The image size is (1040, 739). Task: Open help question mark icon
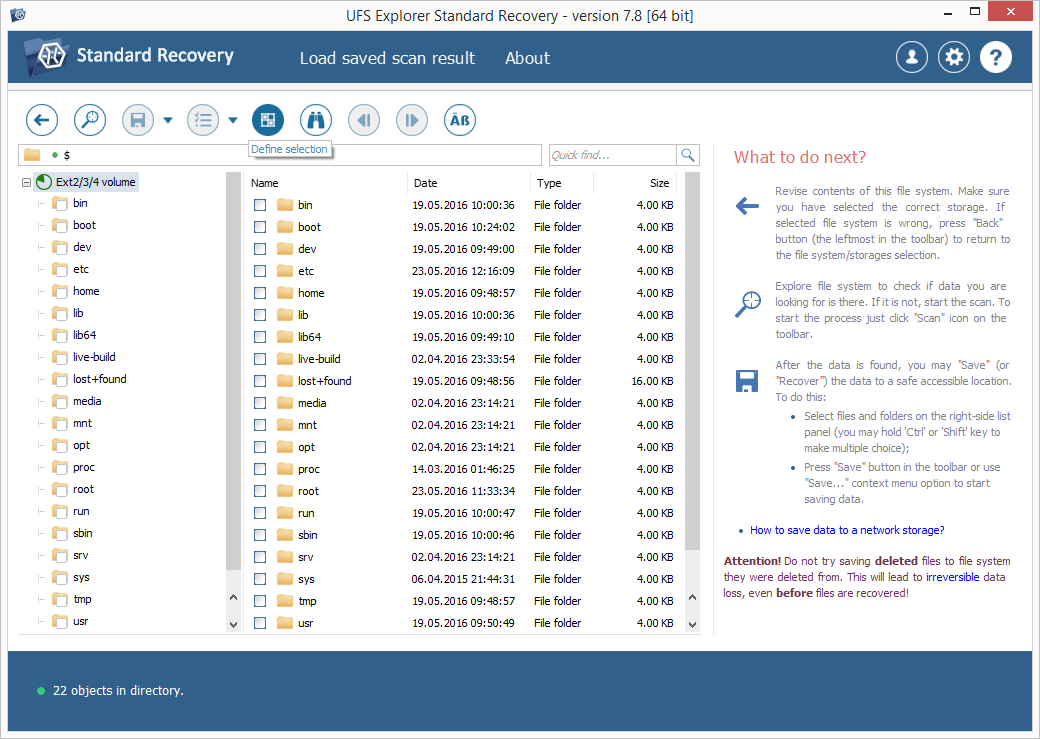coord(996,57)
